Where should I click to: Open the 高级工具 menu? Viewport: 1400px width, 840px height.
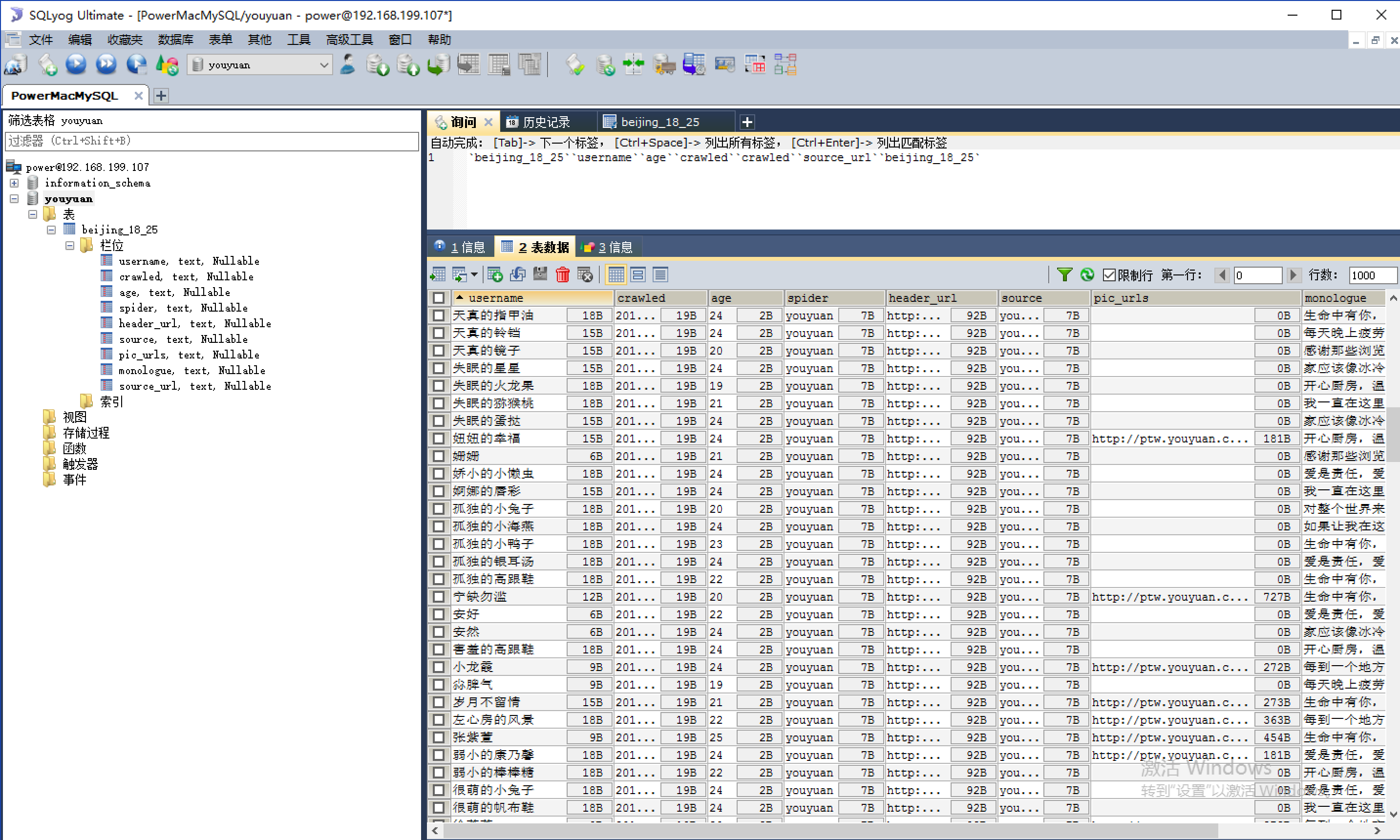click(349, 40)
